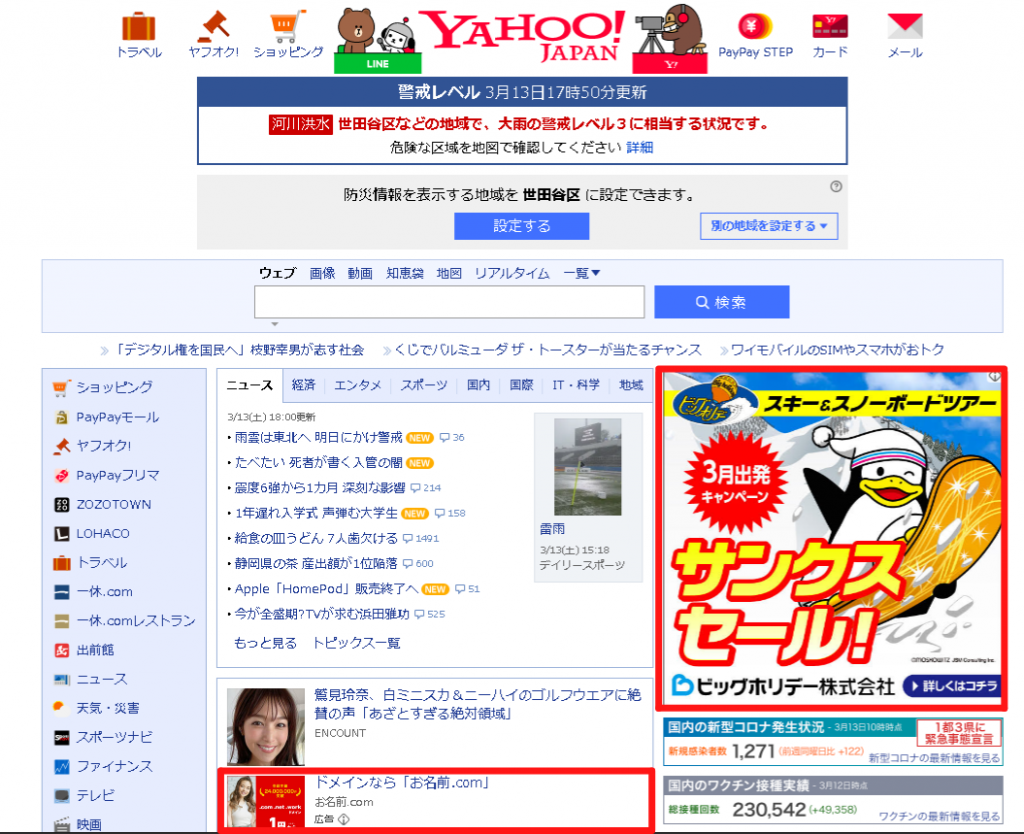Viewport: 1024px width, 834px height.
Task: Switch to the 国際 news tab
Action: pos(521,385)
